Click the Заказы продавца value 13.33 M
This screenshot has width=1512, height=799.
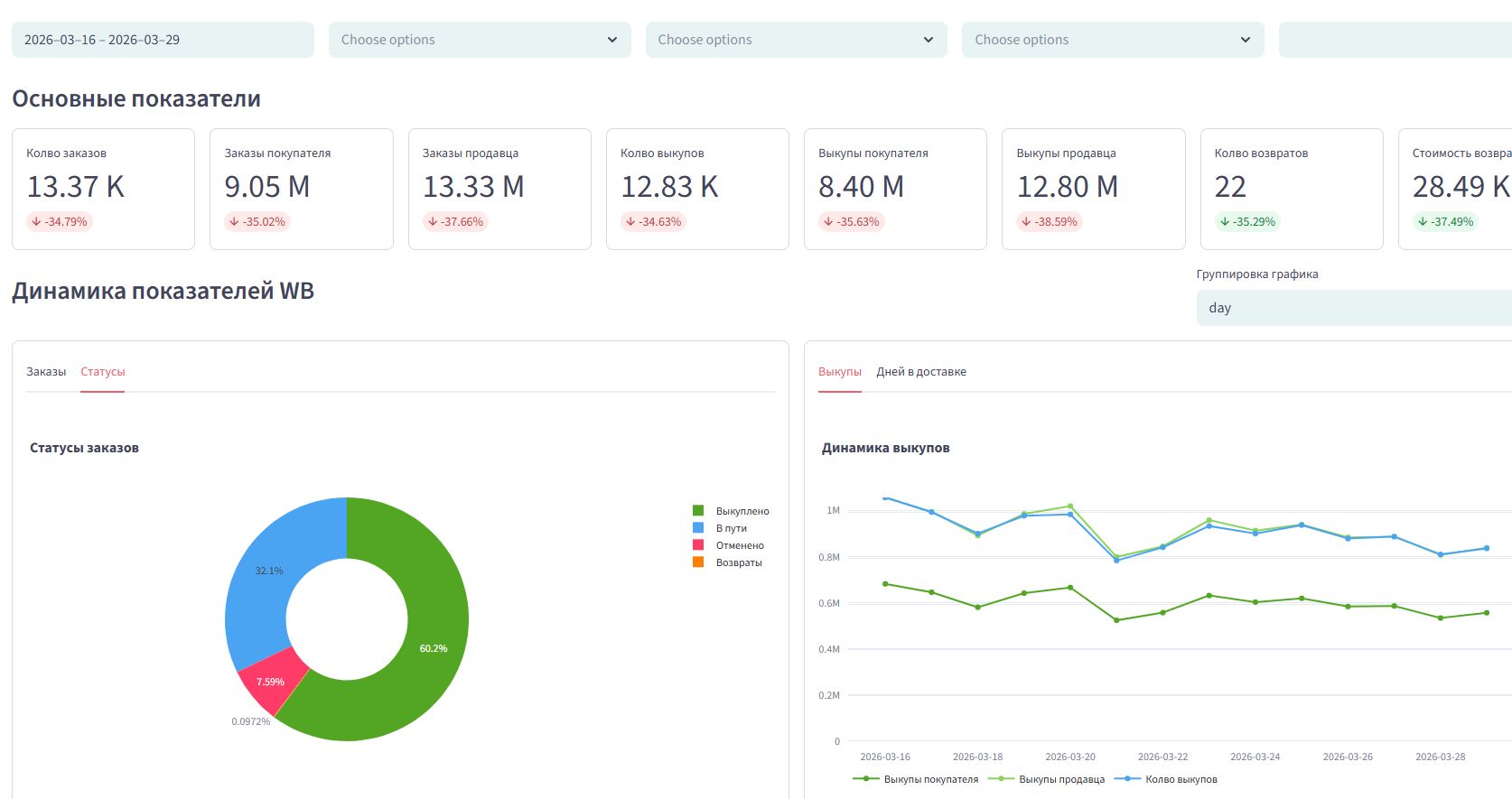[473, 187]
